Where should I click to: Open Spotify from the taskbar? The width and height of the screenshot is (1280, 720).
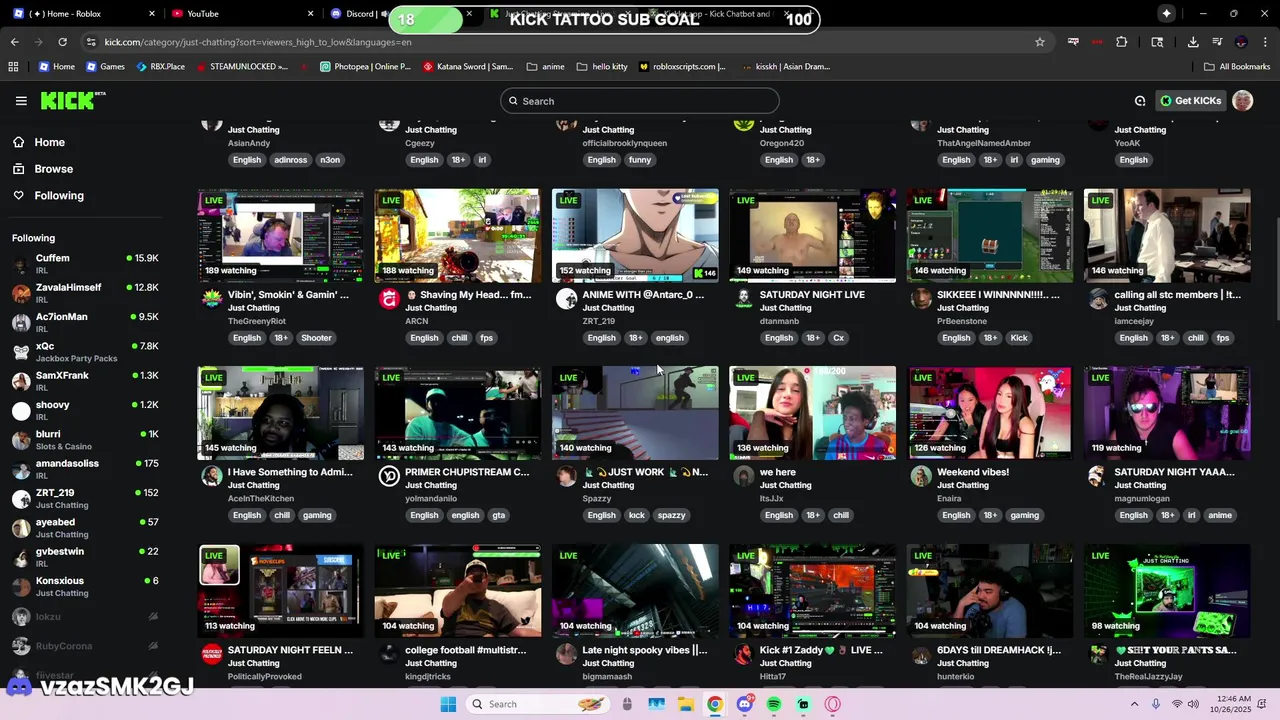[774, 704]
